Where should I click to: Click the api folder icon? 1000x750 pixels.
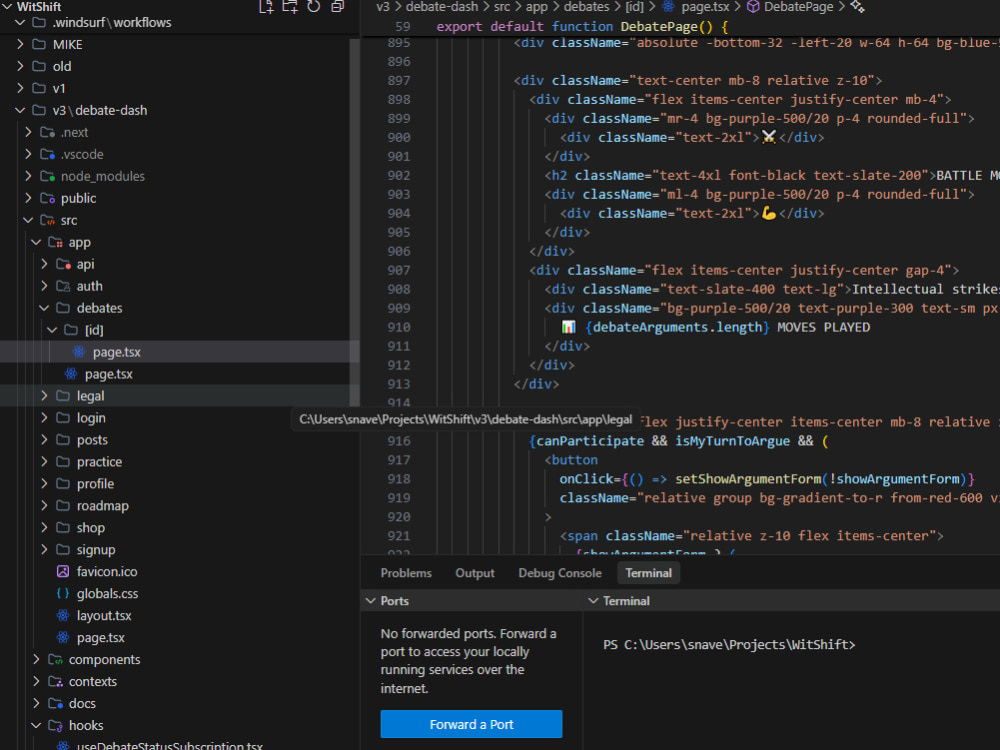click(x=63, y=264)
